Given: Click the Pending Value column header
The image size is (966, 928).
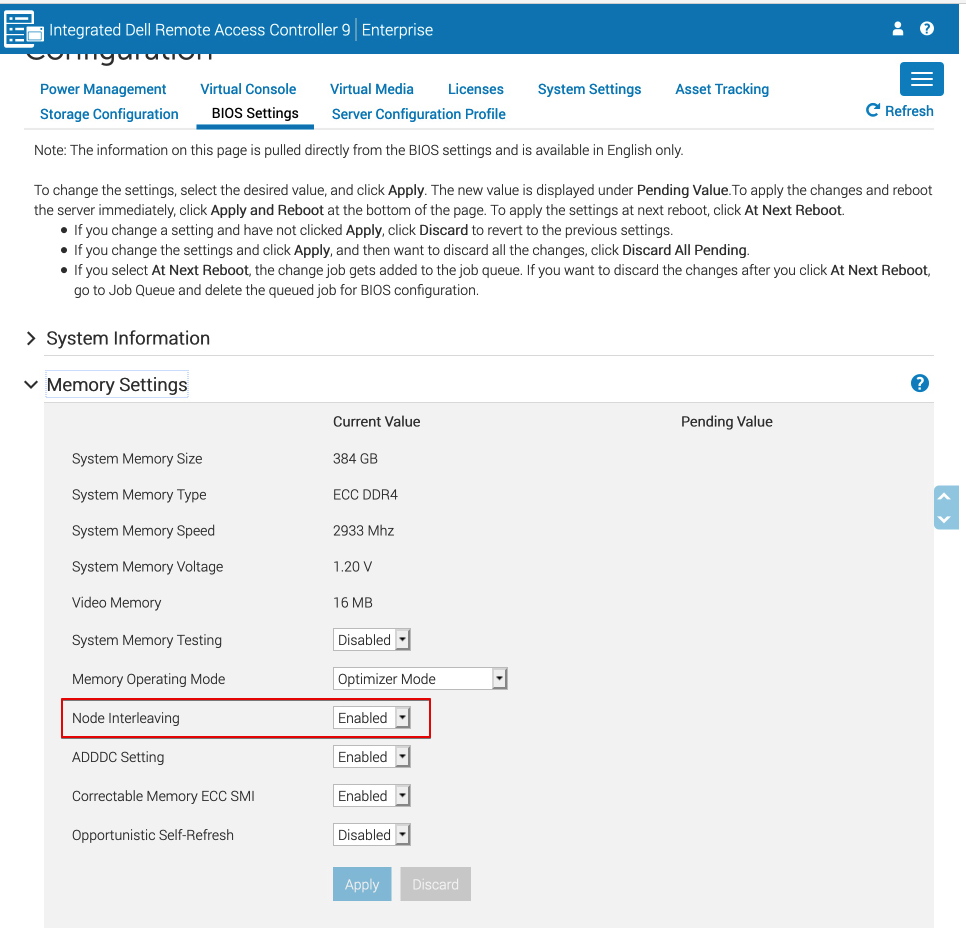Looking at the screenshot, I should coord(726,421).
